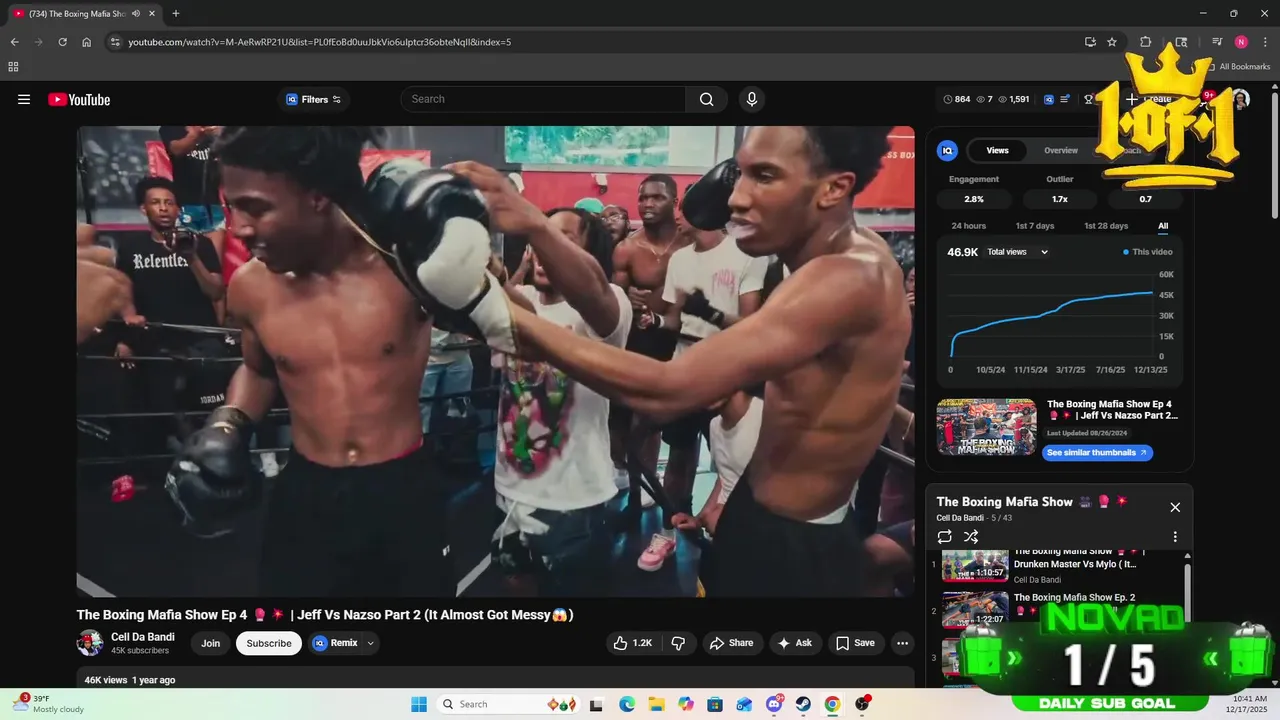Open playlist options three-dot menu

click(x=1175, y=537)
